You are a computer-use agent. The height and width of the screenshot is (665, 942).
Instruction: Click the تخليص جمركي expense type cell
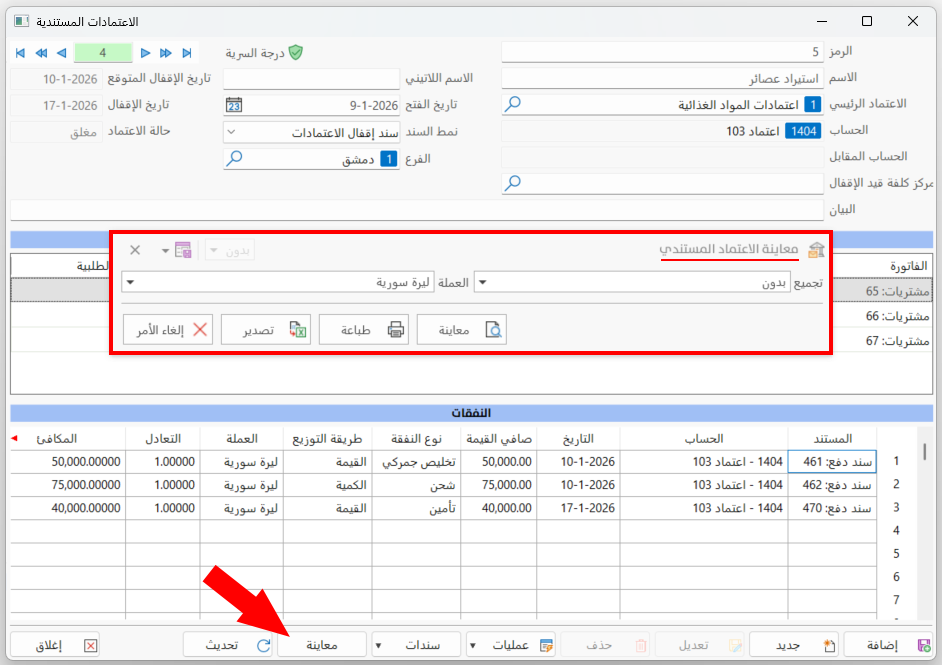416,461
